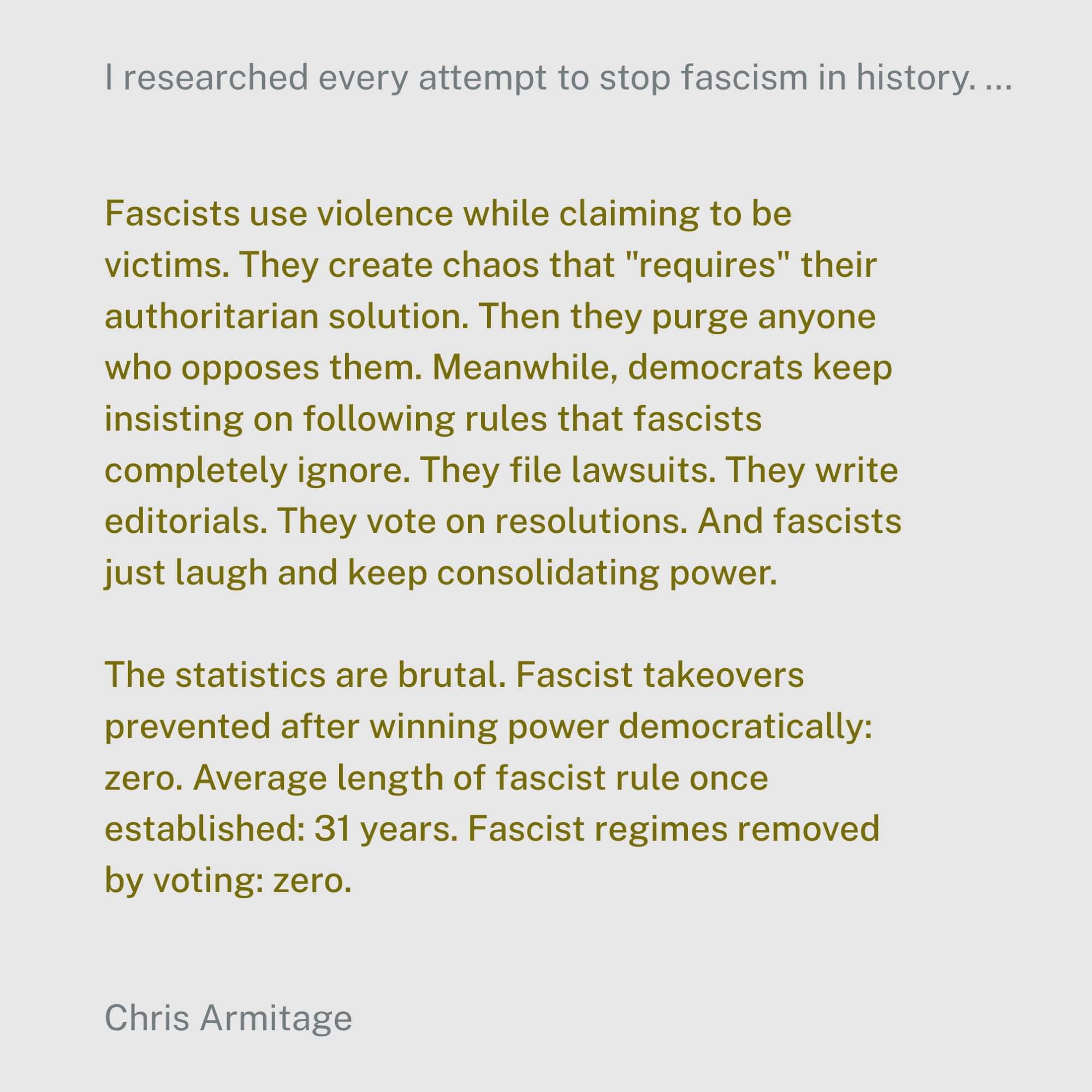
Task: Open author name Chris Armitage
Action: click(228, 1017)
